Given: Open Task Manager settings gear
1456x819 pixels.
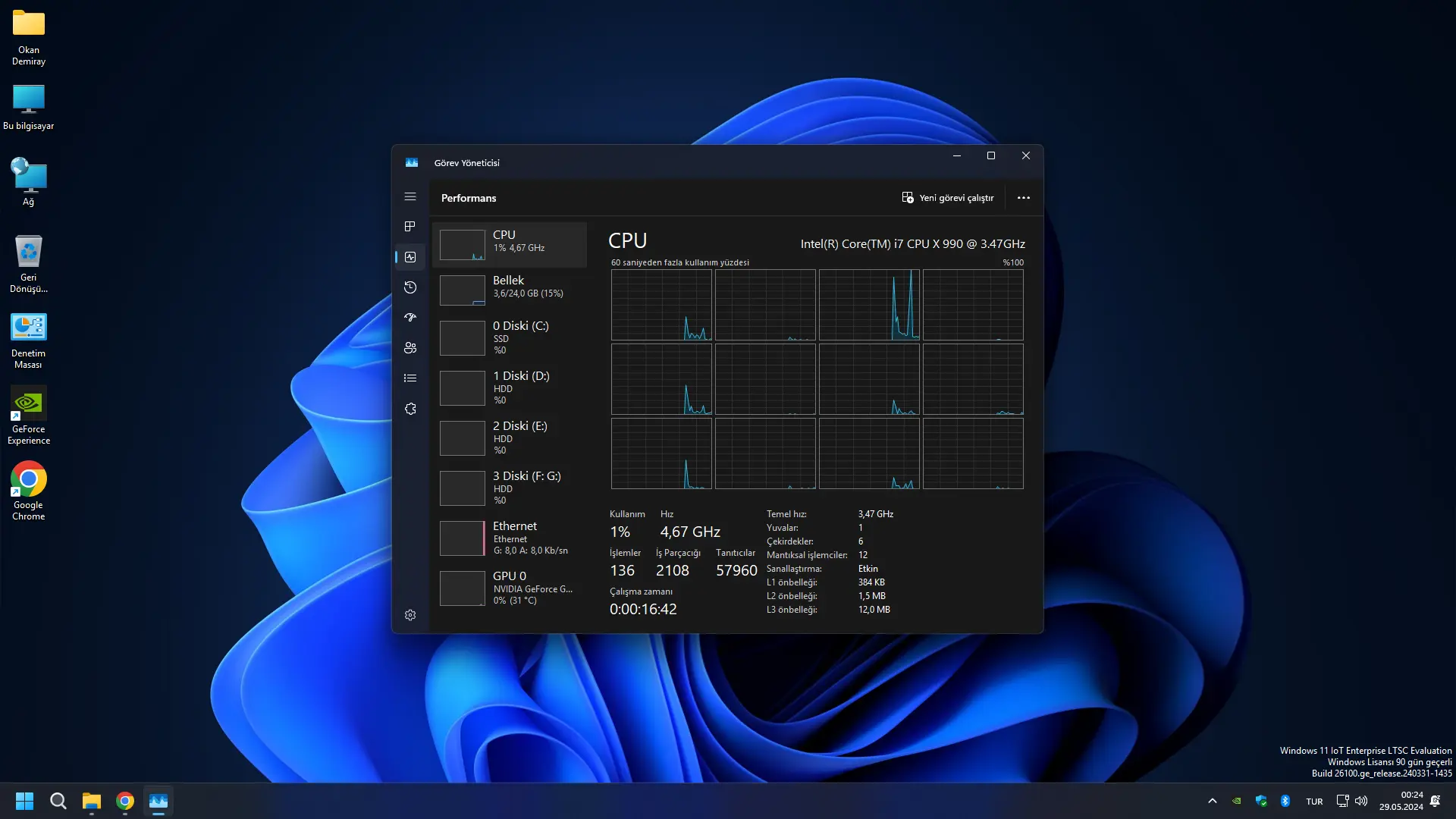Looking at the screenshot, I should pos(410,615).
